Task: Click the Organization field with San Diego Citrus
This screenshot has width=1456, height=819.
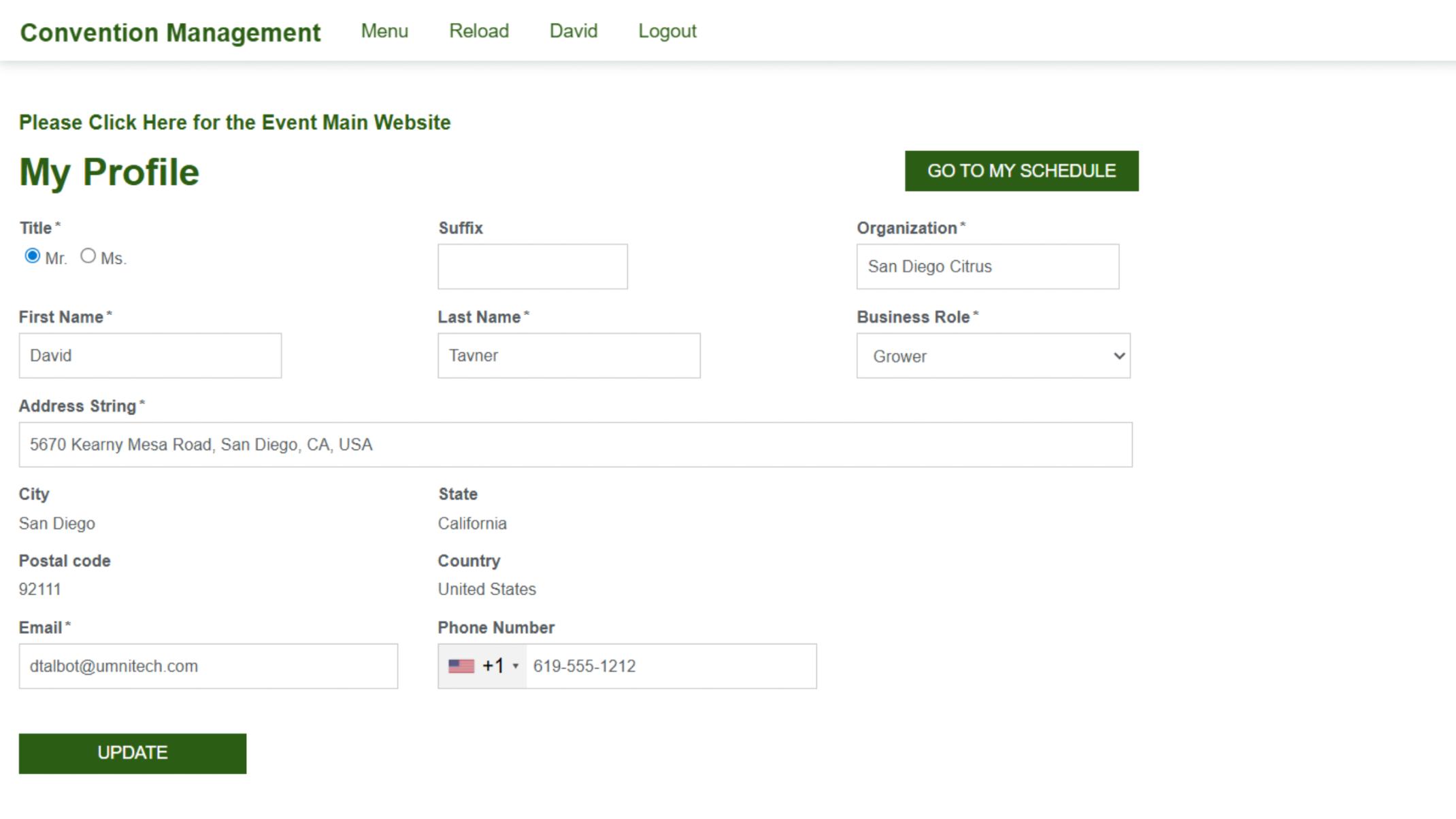Action: click(x=987, y=267)
